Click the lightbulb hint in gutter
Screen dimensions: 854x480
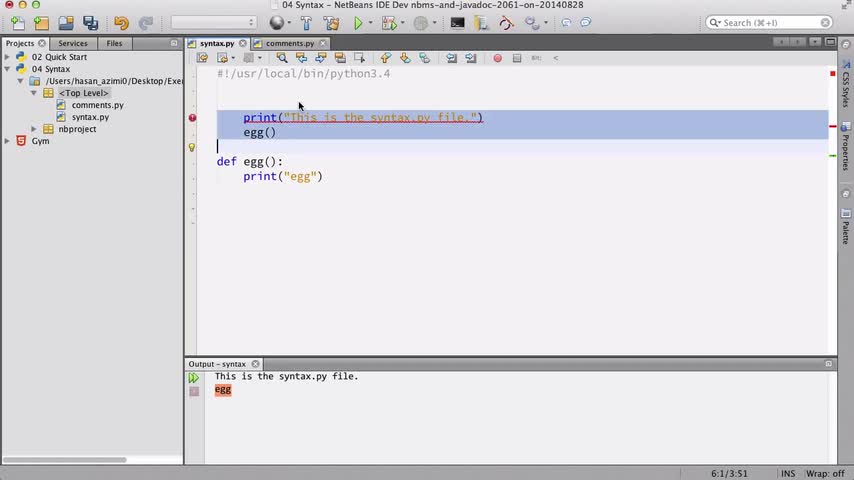click(192, 147)
